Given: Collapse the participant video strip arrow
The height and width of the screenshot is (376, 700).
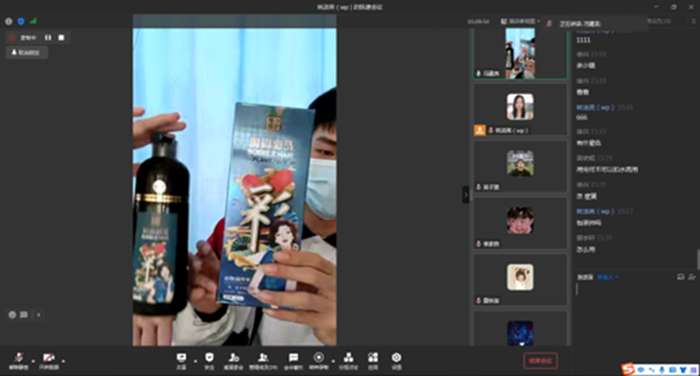Looking at the screenshot, I should 466,195.
